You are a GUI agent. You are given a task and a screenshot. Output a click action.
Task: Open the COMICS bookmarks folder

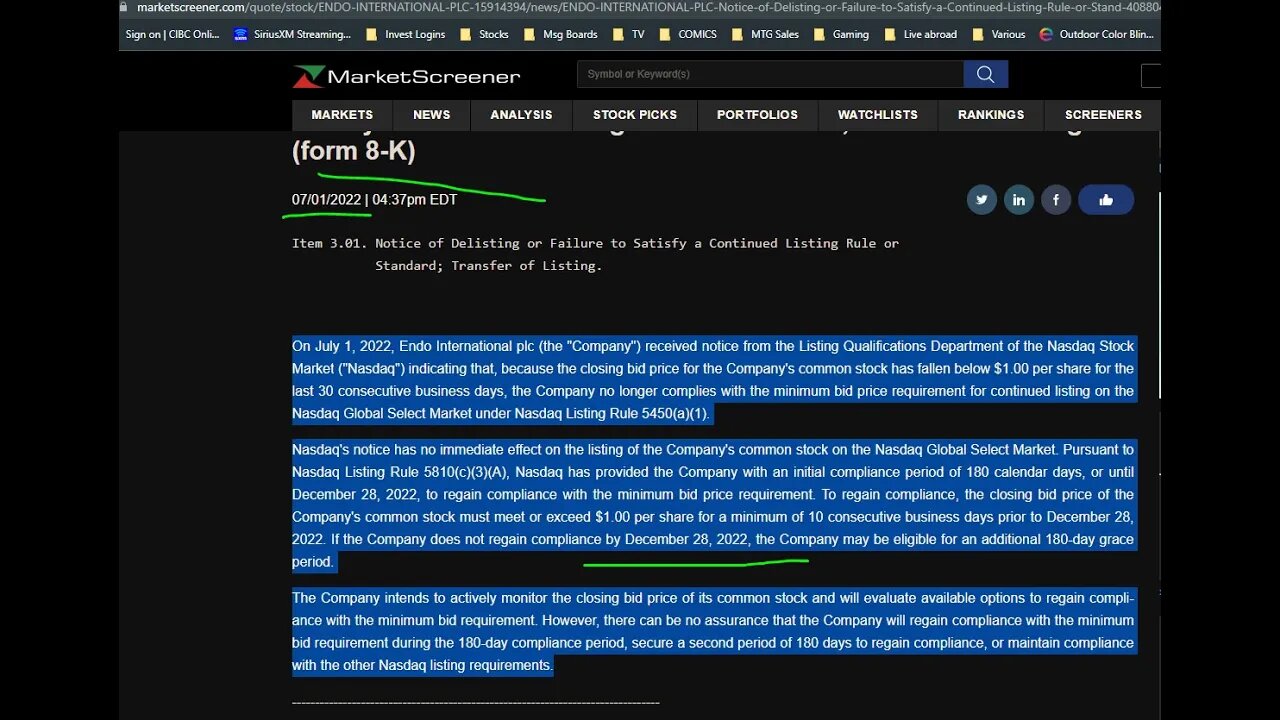pyautogui.click(x=688, y=34)
